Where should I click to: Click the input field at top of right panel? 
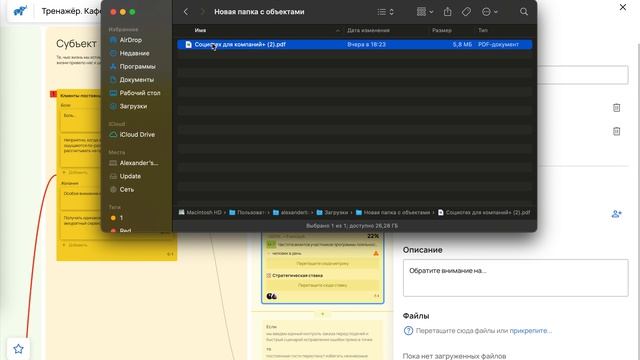pos(583,75)
